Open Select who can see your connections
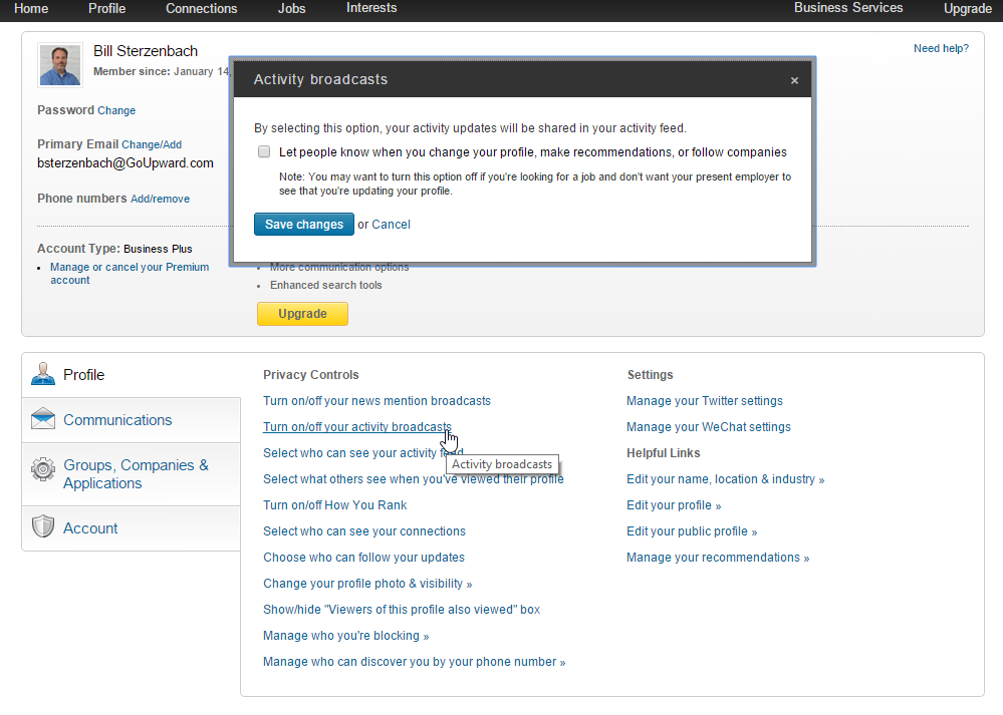The width and height of the screenshot is (1003, 715). click(x=364, y=531)
